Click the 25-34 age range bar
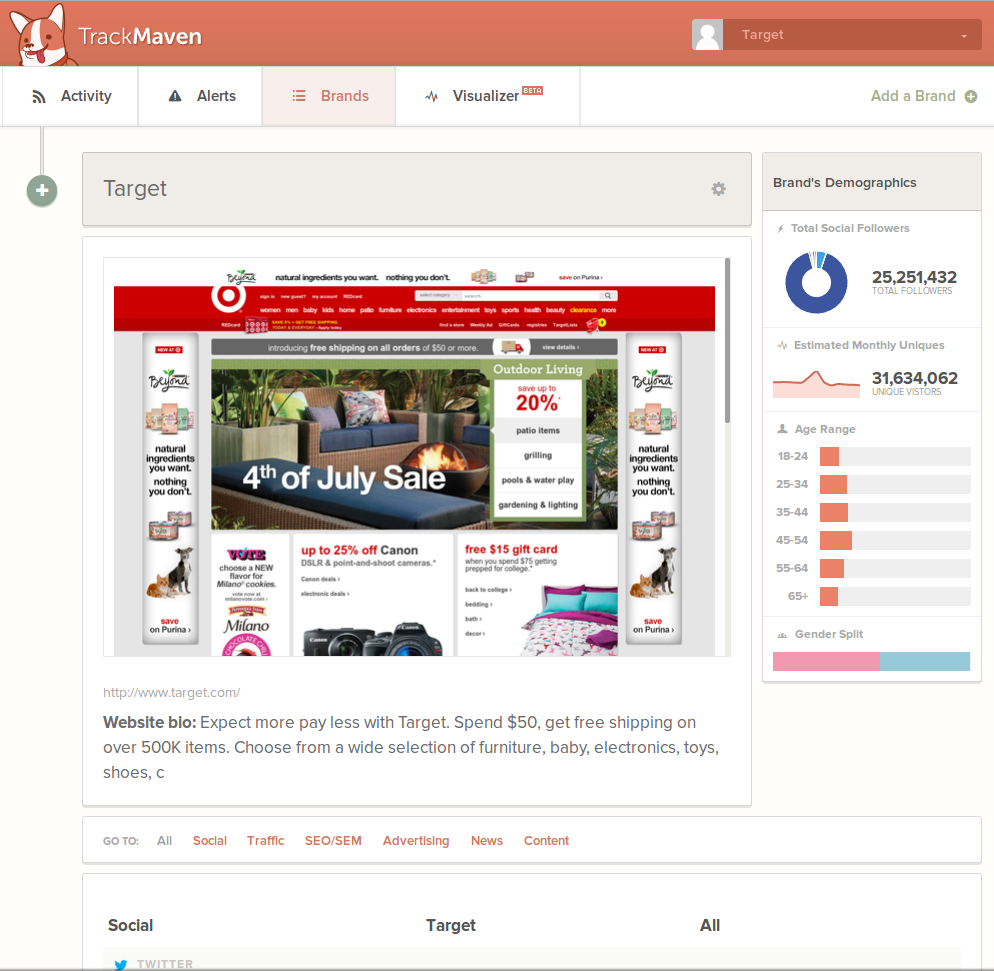This screenshot has height=971, width=994. [895, 484]
